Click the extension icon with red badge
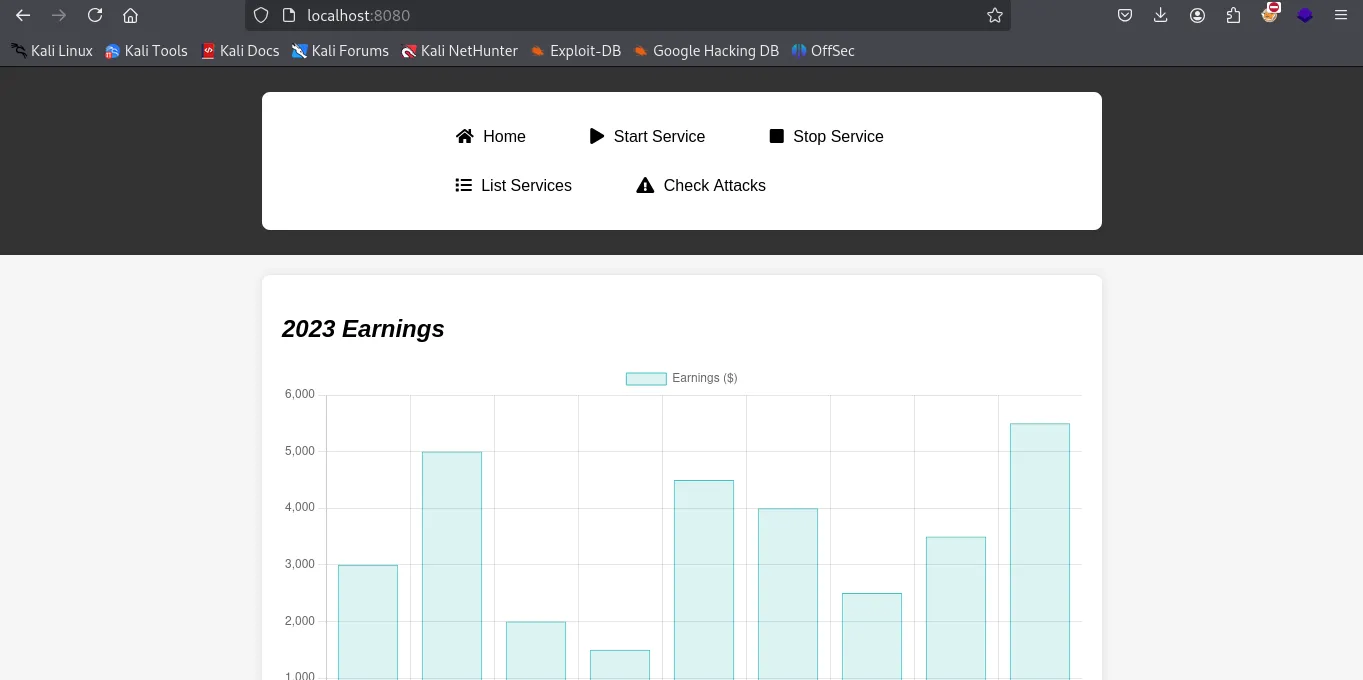Screen dimensions: 1363x680 [1270, 14]
